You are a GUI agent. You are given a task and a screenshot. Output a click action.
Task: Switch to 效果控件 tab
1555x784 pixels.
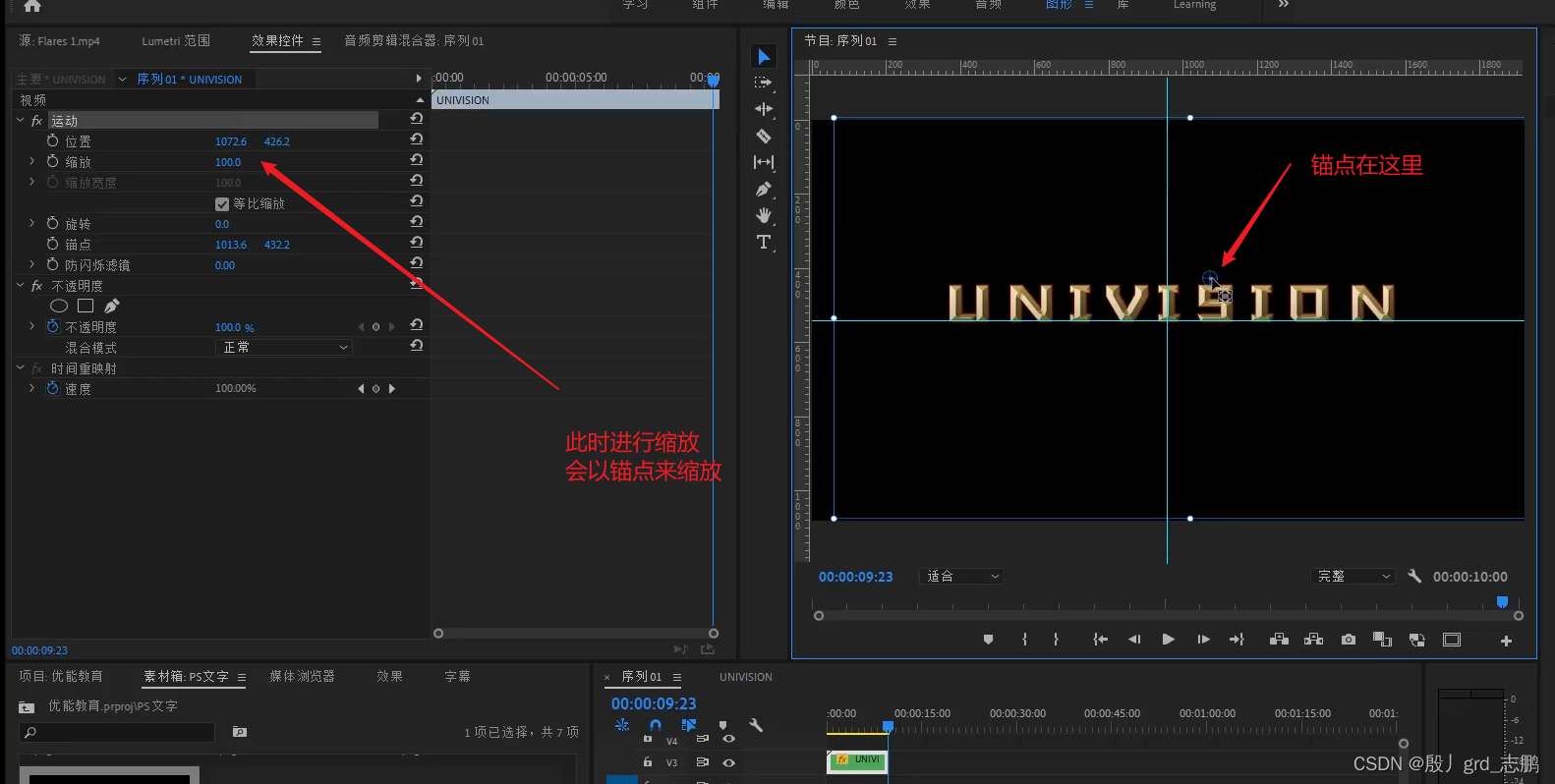(277, 41)
